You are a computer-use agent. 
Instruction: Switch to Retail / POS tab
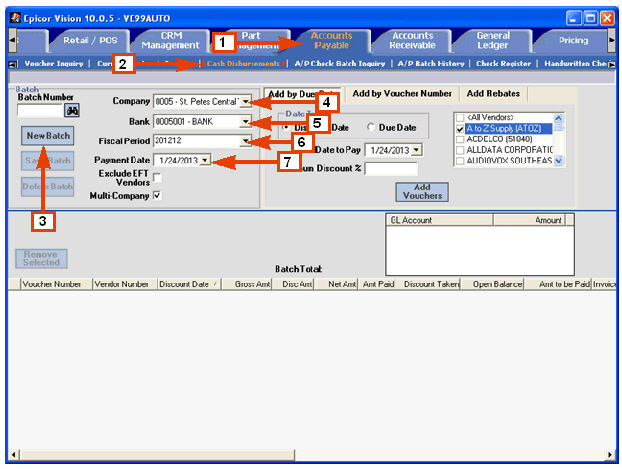pos(90,40)
